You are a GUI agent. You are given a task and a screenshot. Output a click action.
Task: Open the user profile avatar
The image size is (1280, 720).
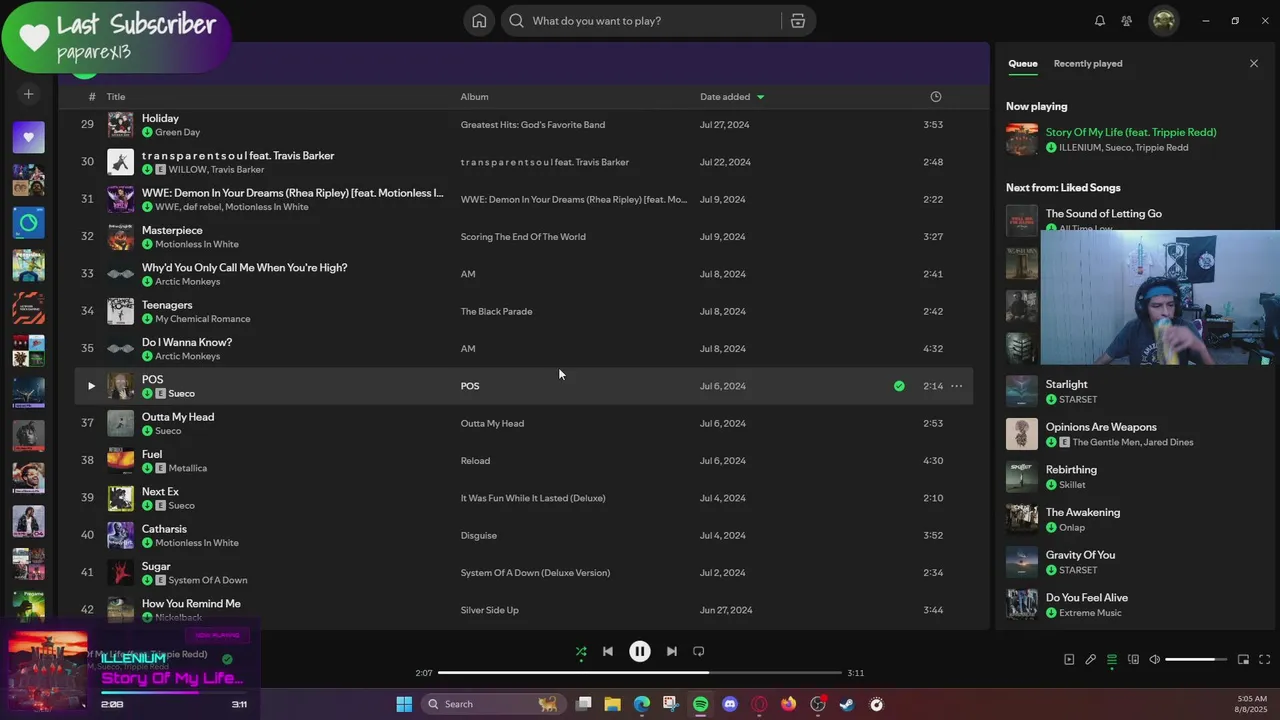pyautogui.click(x=1164, y=21)
